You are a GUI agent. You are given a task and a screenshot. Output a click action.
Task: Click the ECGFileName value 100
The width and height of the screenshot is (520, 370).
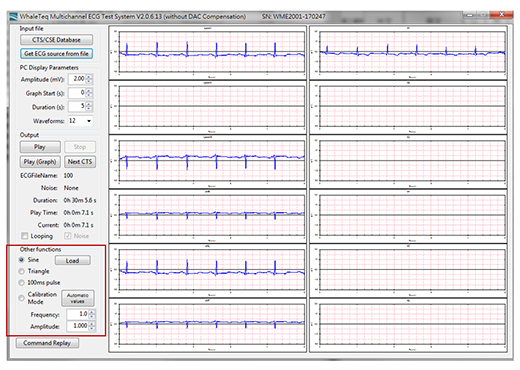68,176
